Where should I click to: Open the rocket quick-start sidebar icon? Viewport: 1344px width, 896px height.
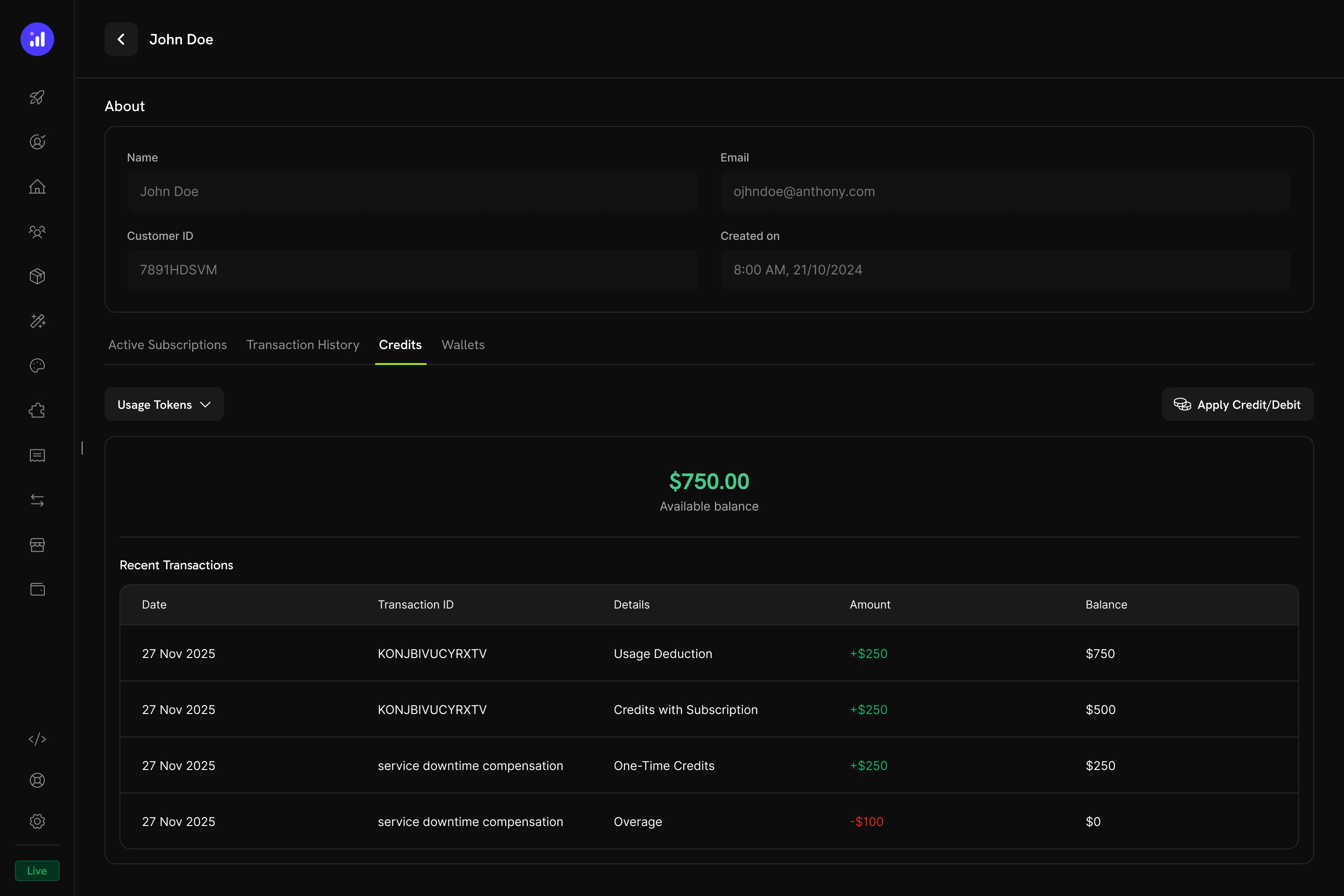click(37, 97)
